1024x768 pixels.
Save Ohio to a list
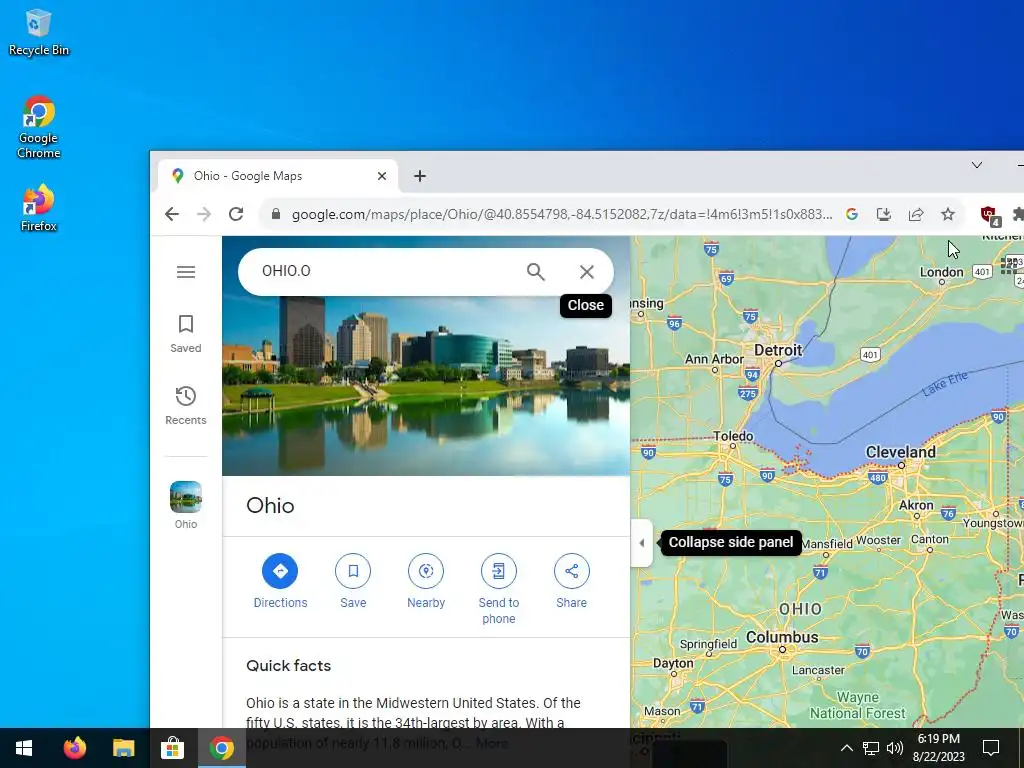click(353, 581)
